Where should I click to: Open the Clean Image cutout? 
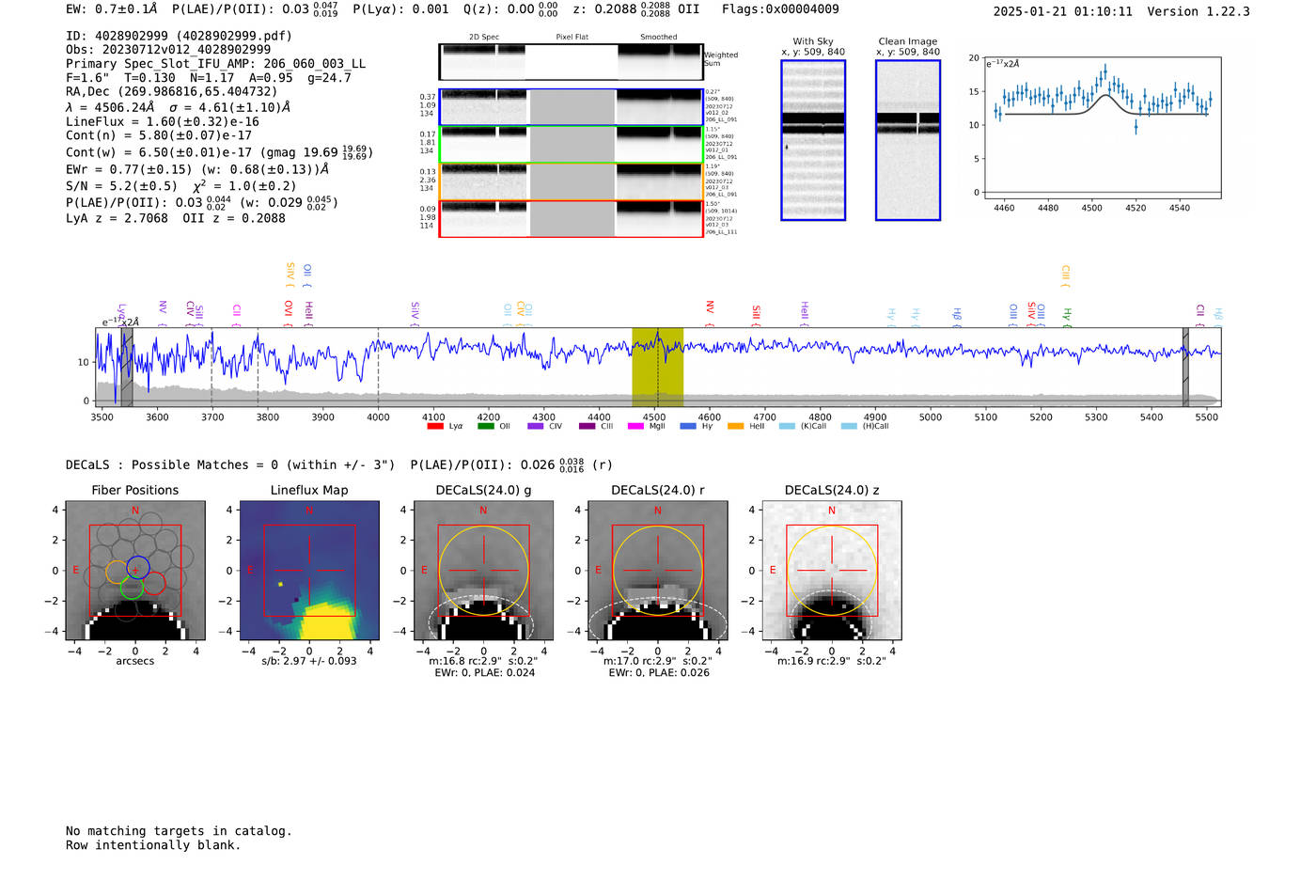click(x=908, y=140)
